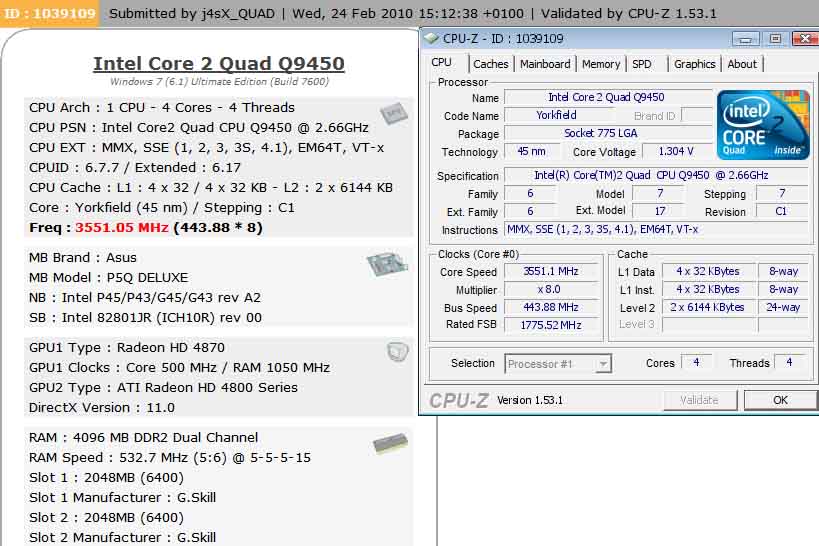Viewport: 819px width, 546px height.
Task: Select the CPU tab
Action: click(x=442, y=62)
